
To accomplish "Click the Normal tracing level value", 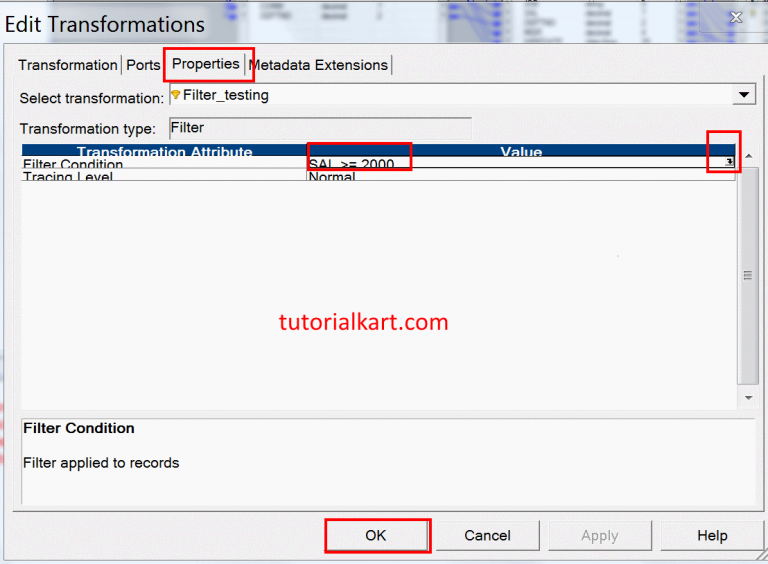I will click(332, 176).
